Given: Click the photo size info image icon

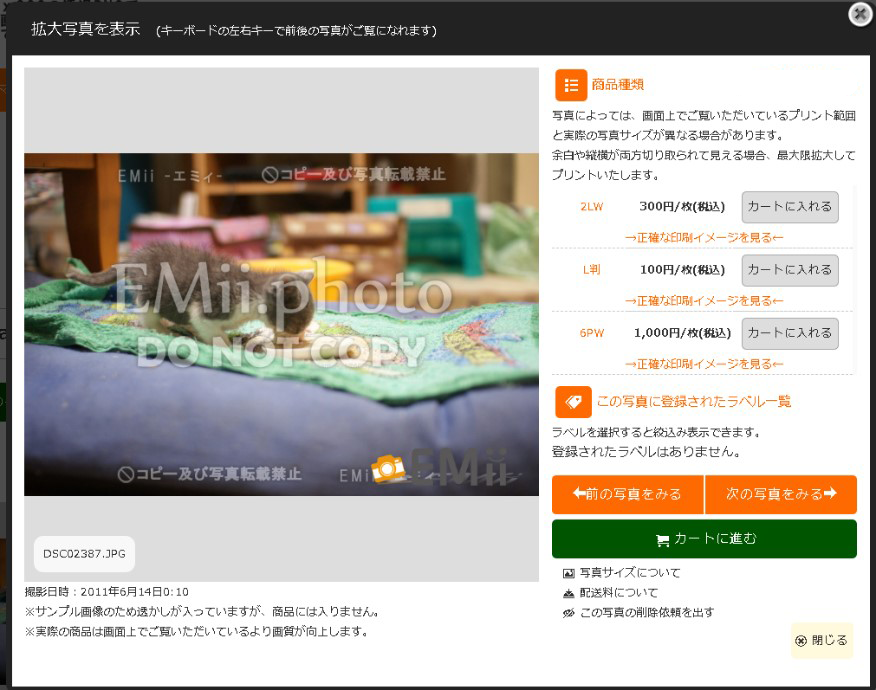Looking at the screenshot, I should tap(569, 573).
